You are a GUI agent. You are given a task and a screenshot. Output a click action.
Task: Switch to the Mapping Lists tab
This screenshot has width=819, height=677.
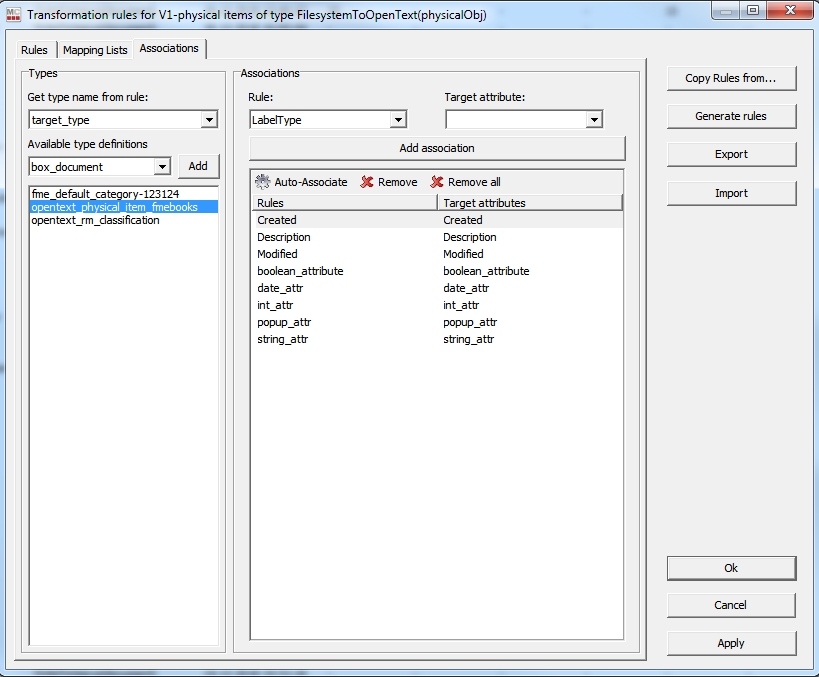click(95, 50)
